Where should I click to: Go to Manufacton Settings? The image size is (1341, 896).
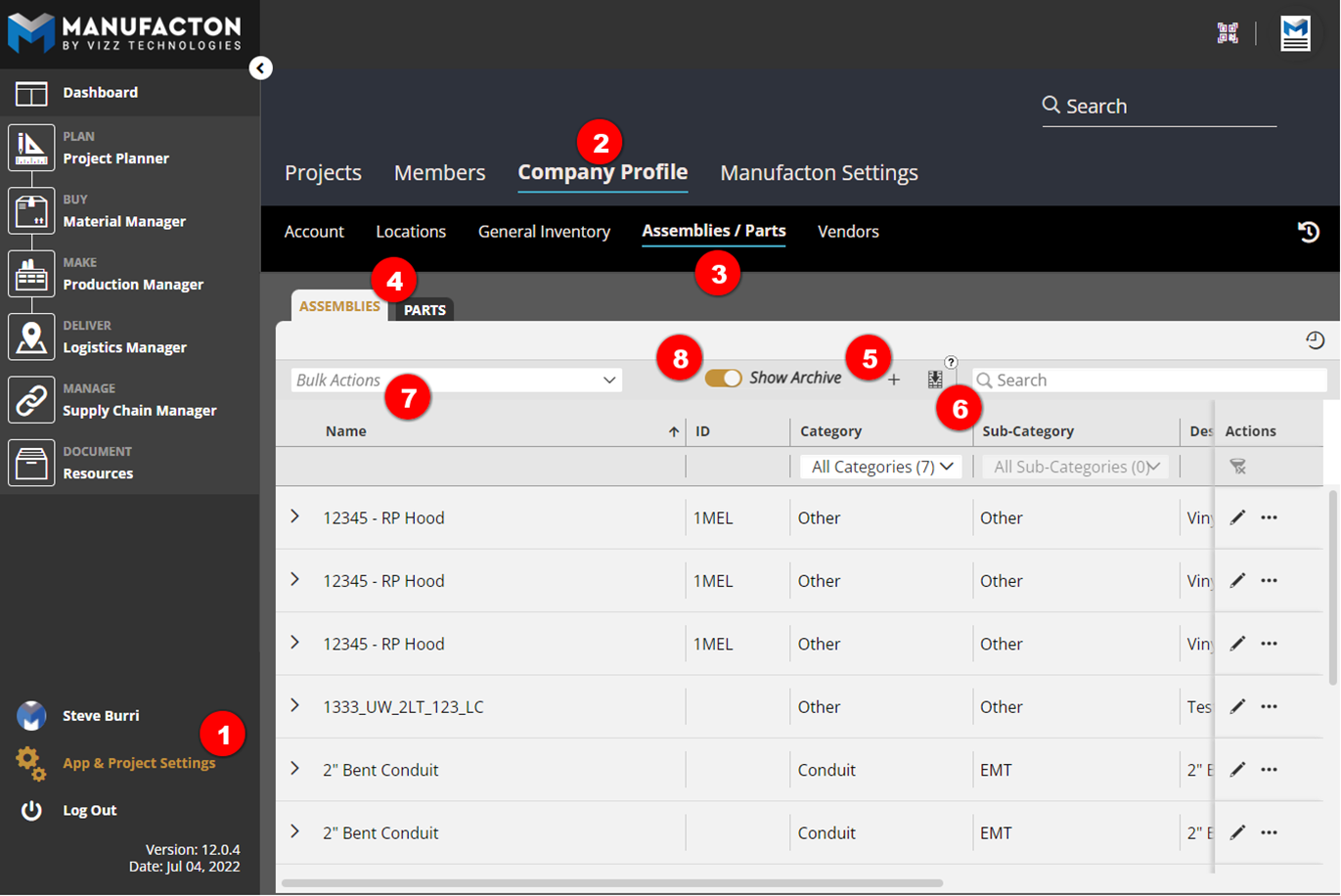[819, 173]
